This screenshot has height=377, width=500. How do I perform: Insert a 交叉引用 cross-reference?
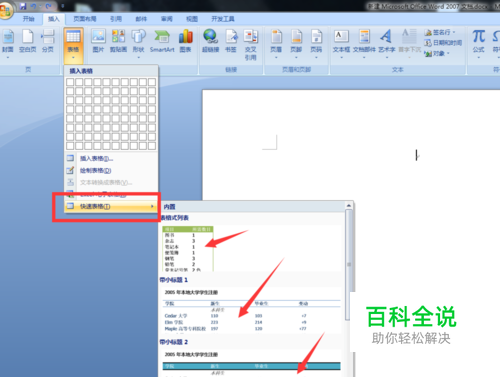tap(251, 45)
